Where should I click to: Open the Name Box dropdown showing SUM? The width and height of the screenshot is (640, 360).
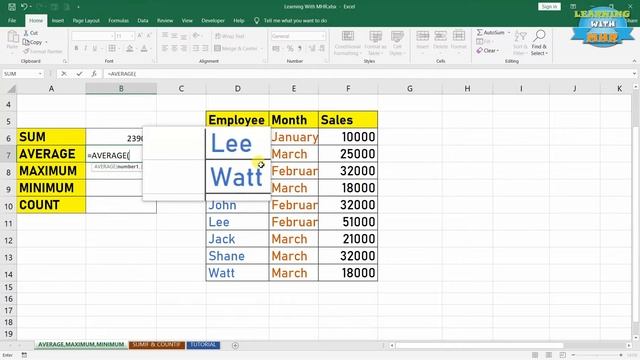40,74
